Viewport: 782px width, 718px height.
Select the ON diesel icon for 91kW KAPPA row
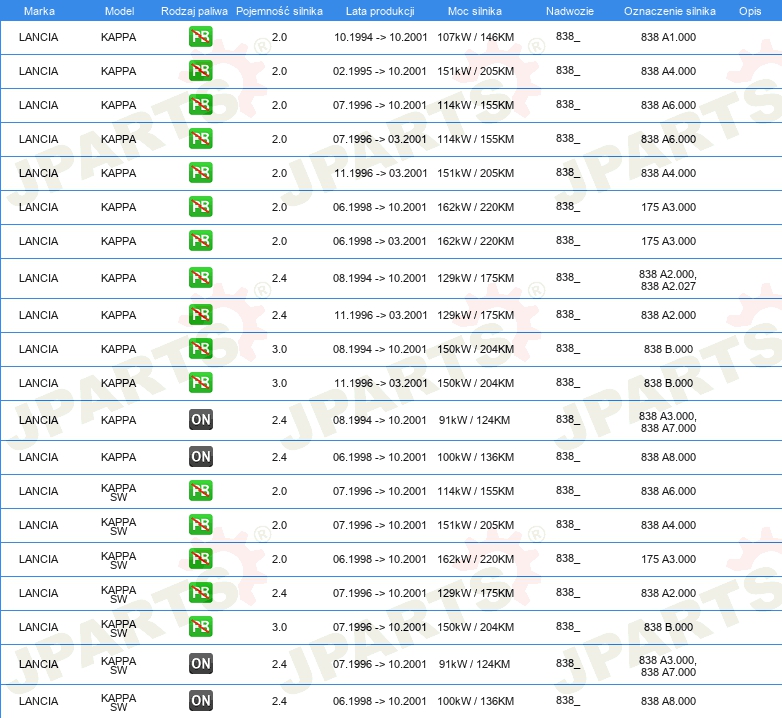[x=200, y=420]
